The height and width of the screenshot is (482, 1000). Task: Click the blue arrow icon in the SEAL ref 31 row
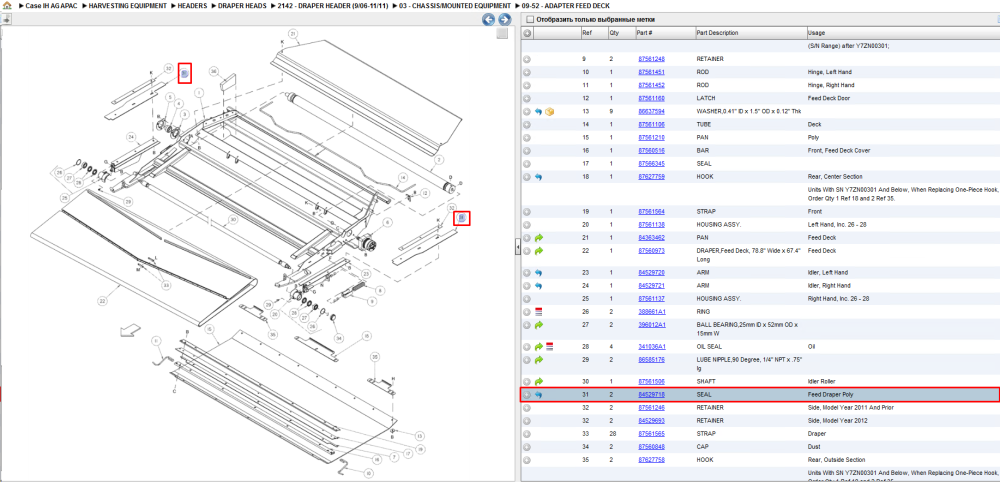tap(539, 395)
